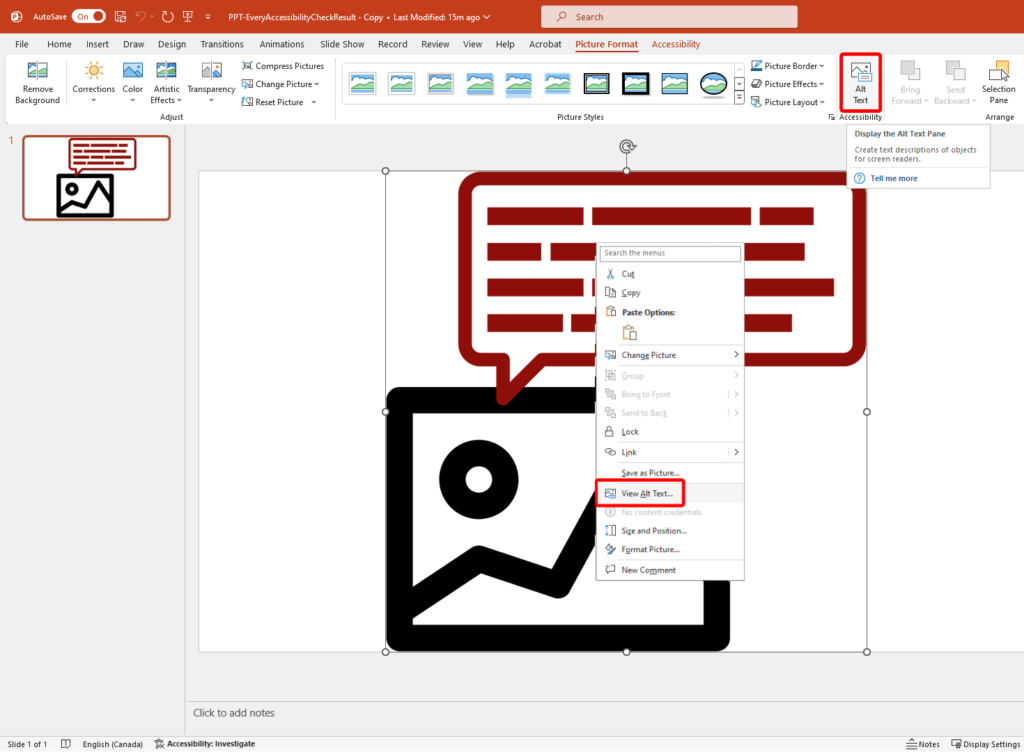The width and height of the screenshot is (1024, 752).
Task: Open the Color adjustment tool
Action: (132, 82)
